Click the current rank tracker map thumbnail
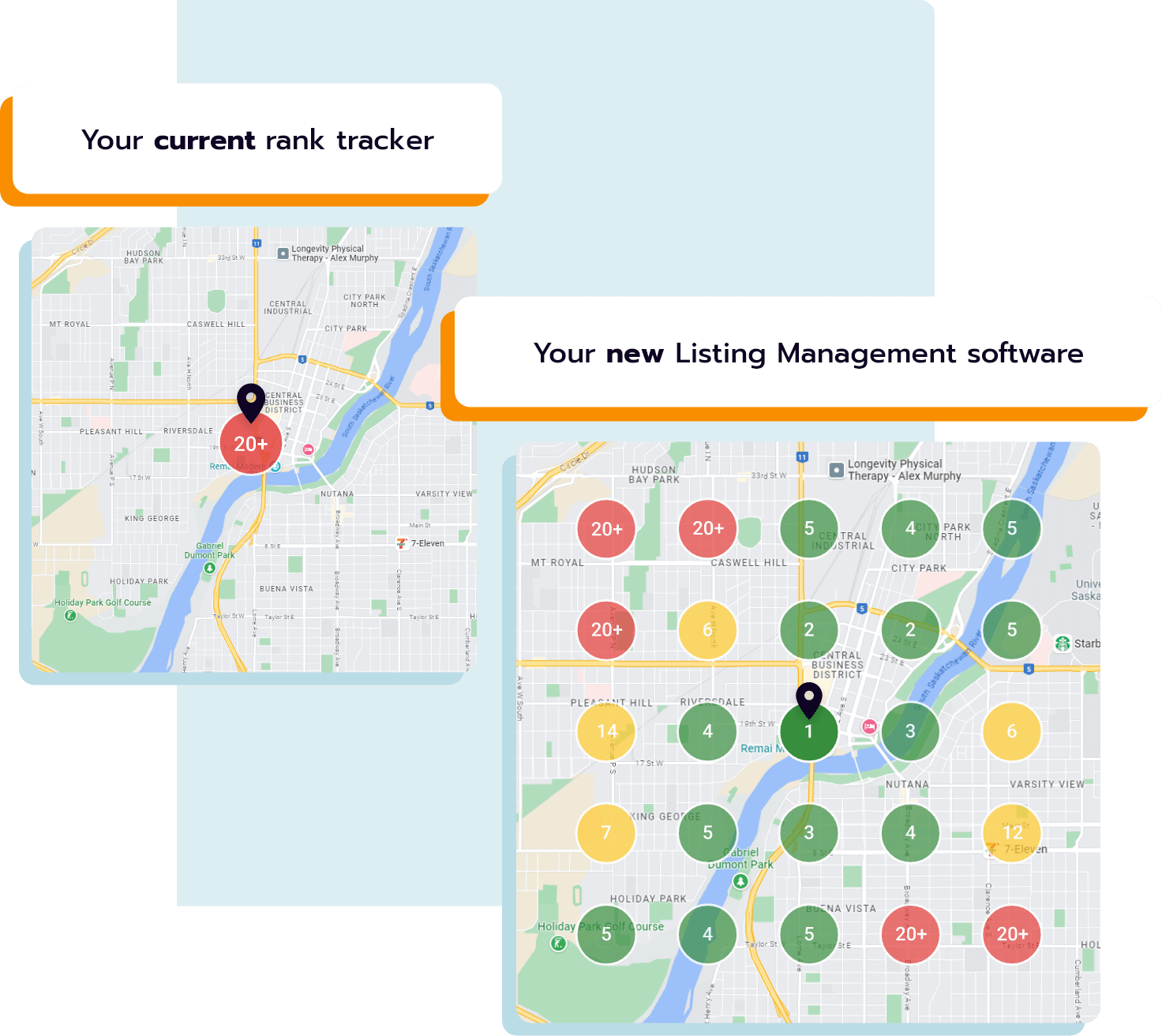The image size is (1162, 1036). (x=254, y=450)
